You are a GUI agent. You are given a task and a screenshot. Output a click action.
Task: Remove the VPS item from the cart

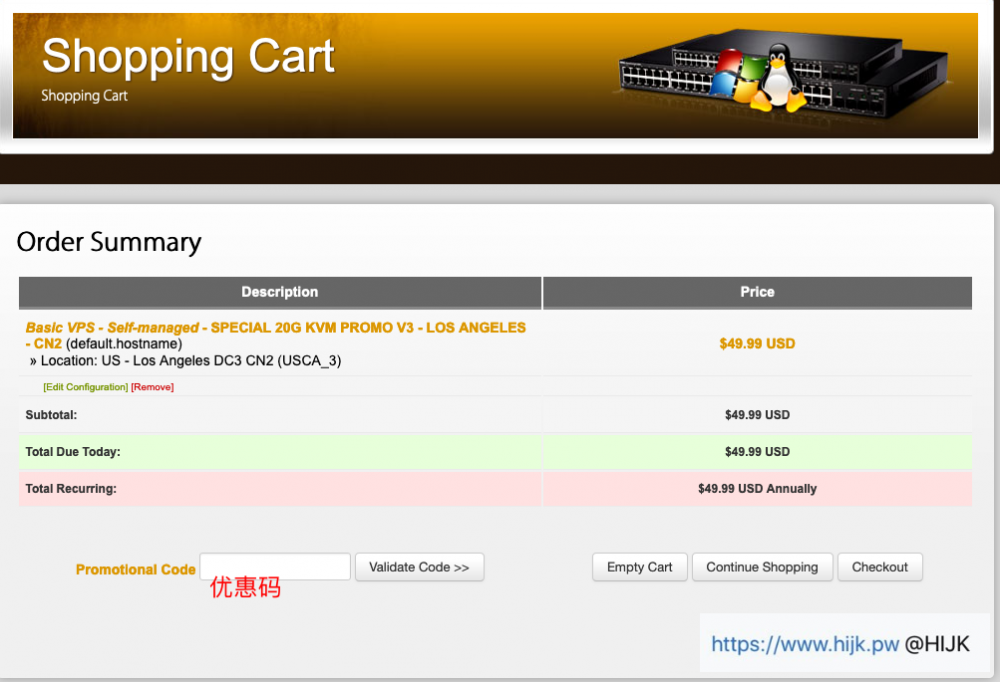[x=152, y=387]
